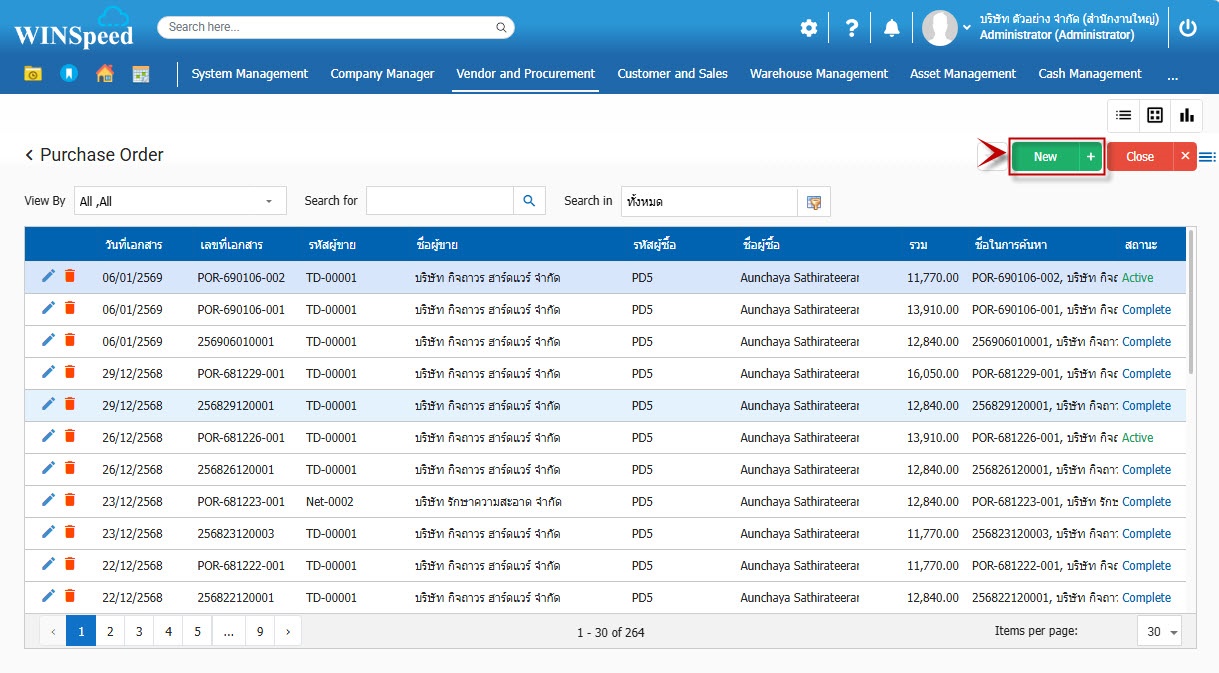Click the notification bell icon
Viewport: 1219px width, 673px height.
(x=891, y=28)
